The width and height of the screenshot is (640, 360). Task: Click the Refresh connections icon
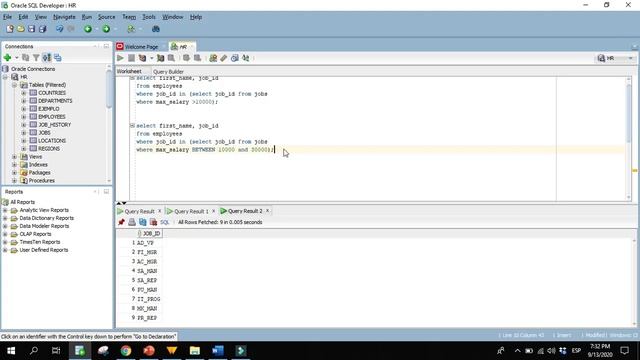click(25, 58)
